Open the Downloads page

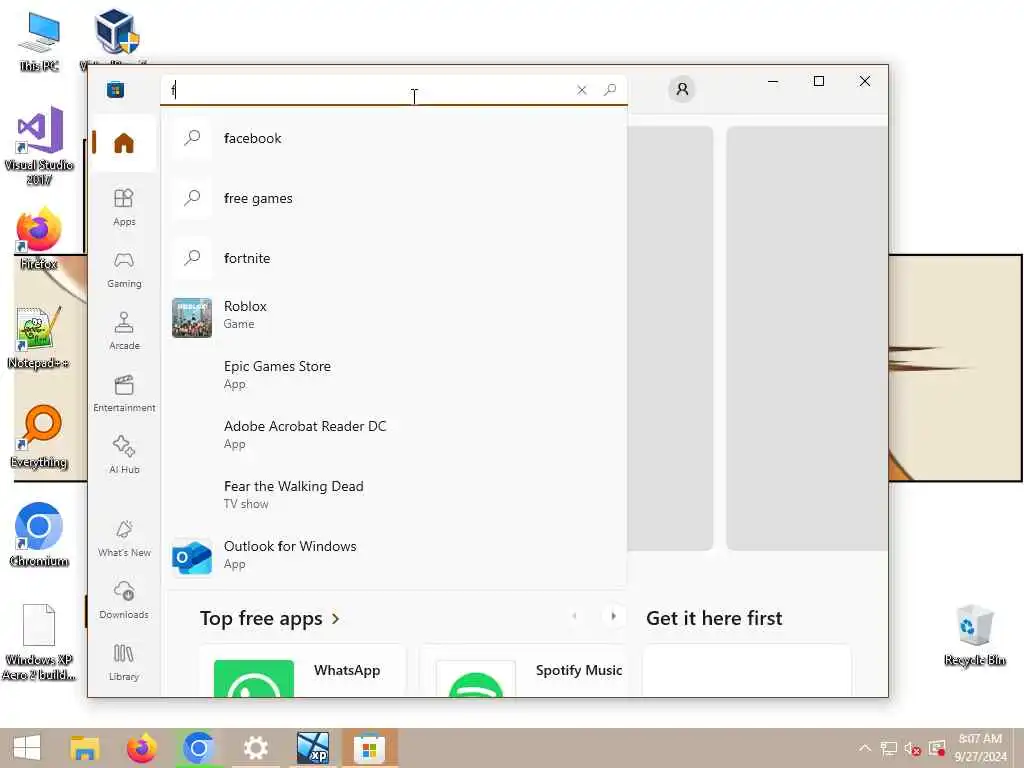(x=123, y=600)
